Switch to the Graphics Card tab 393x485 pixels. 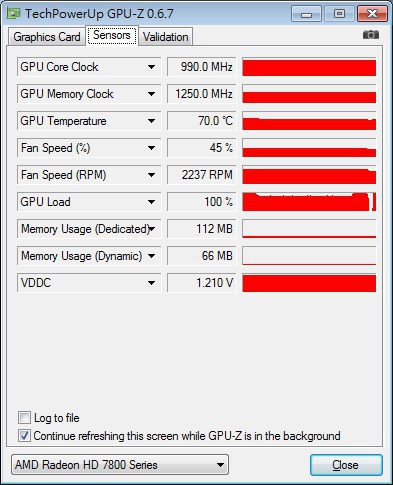coord(47,37)
